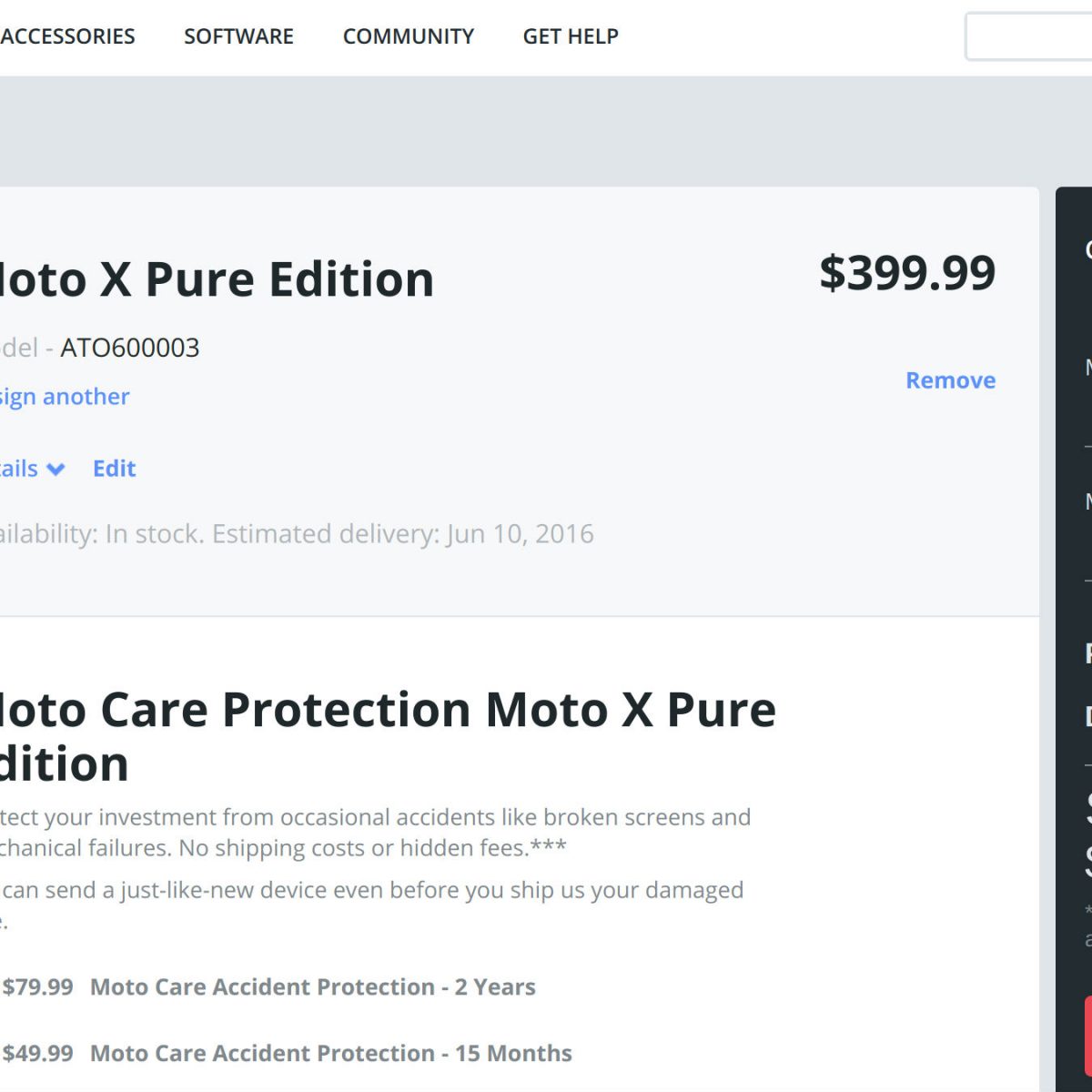Focus the search box in header
Image resolution: width=1092 pixels, height=1092 pixels.
(1028, 36)
